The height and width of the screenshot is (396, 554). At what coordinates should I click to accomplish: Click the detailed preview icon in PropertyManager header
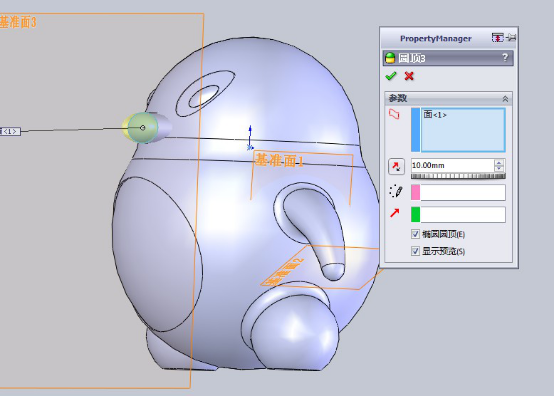pos(497,37)
